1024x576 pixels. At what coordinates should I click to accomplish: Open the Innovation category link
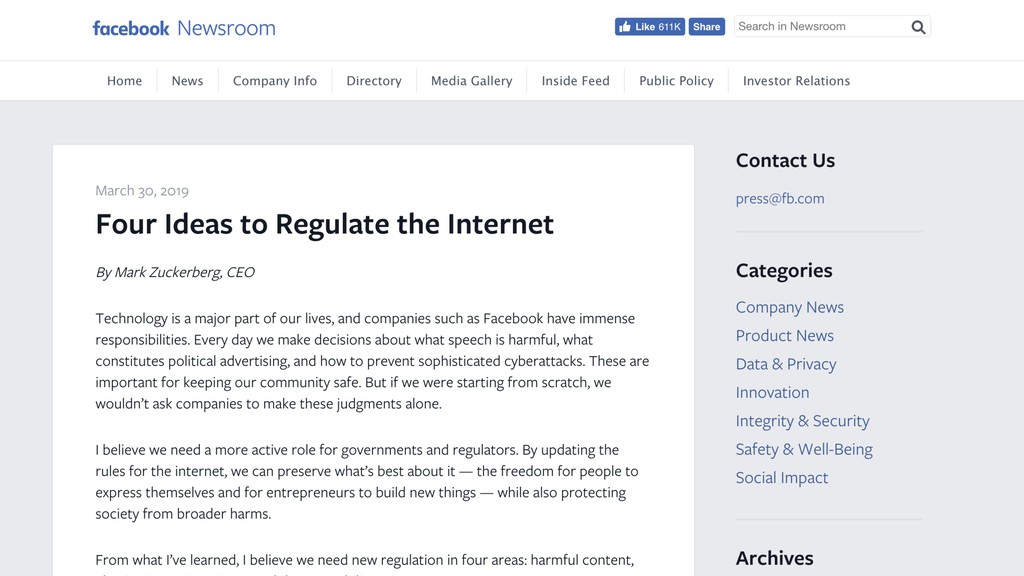[x=772, y=392]
